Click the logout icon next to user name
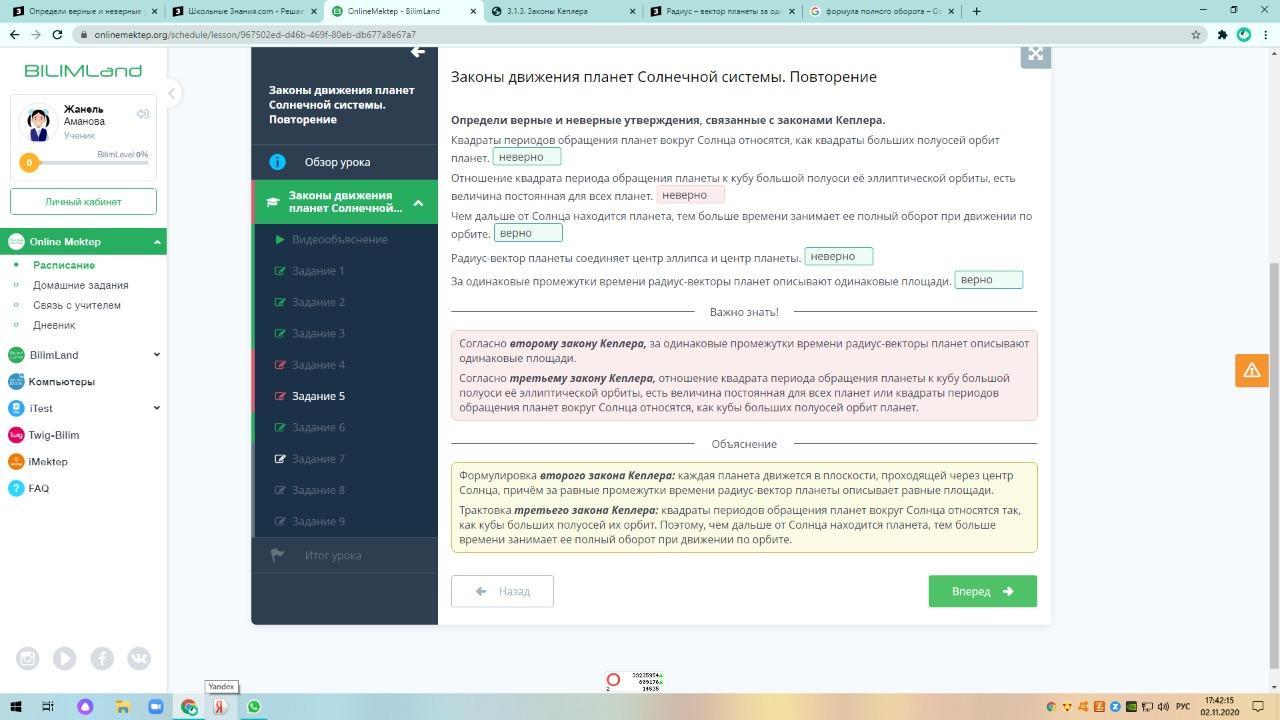Image resolution: width=1280 pixels, height=720 pixels. pyautogui.click(x=143, y=114)
